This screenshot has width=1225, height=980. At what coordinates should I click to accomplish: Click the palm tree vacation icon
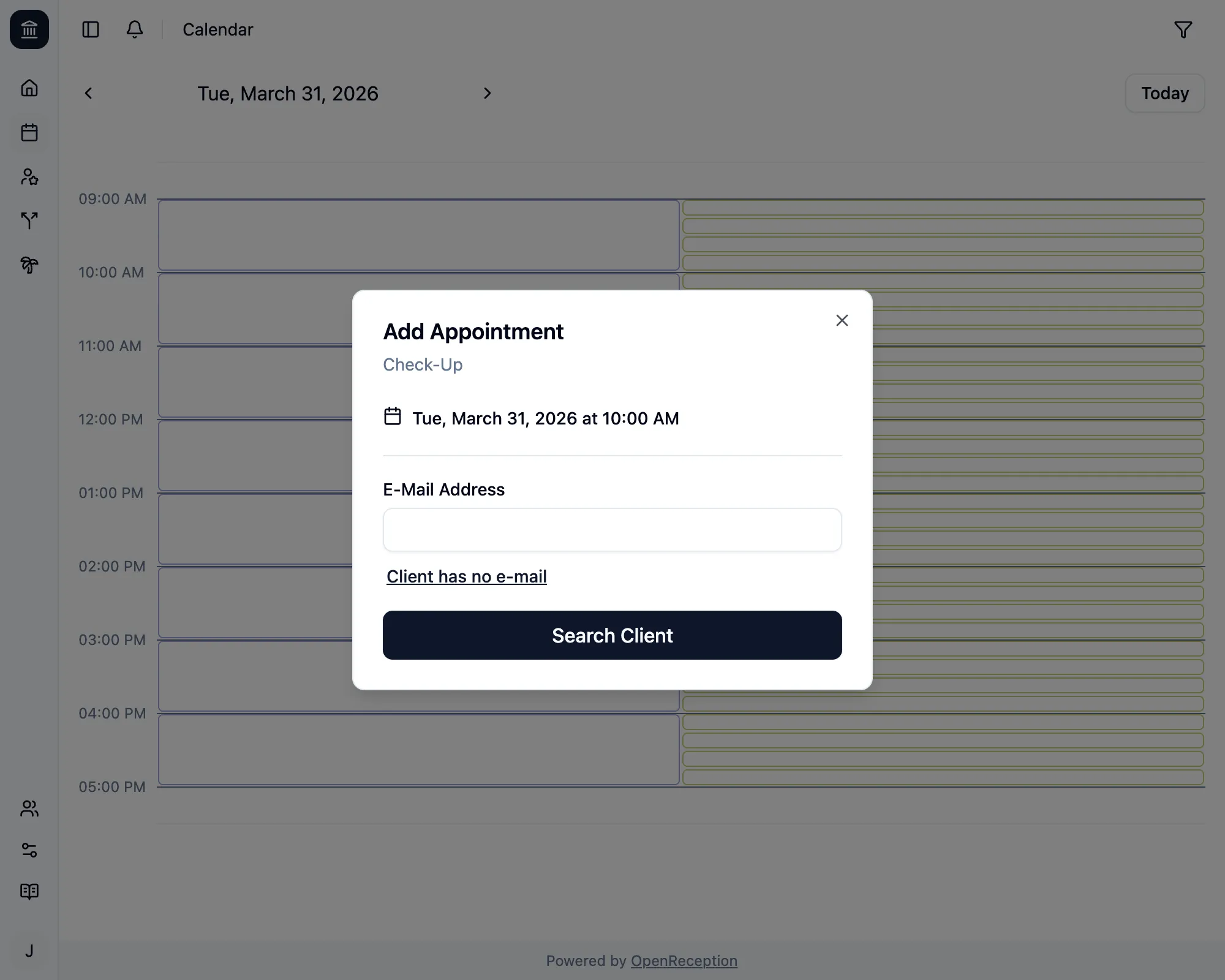pyautogui.click(x=29, y=265)
